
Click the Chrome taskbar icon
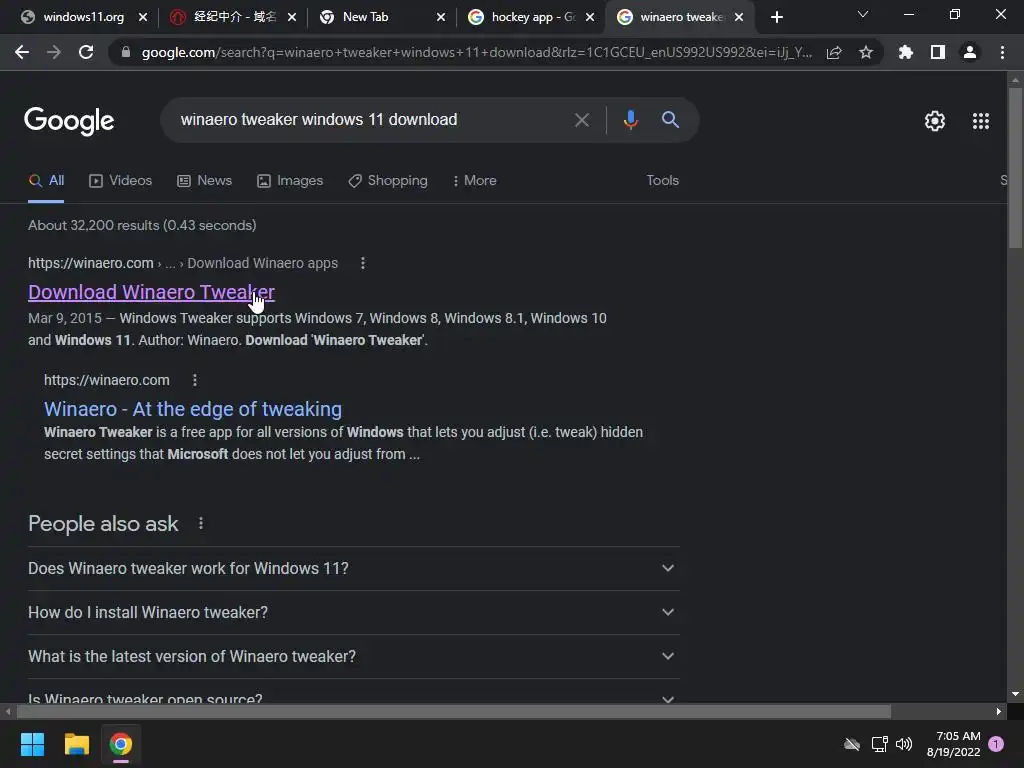(121, 744)
